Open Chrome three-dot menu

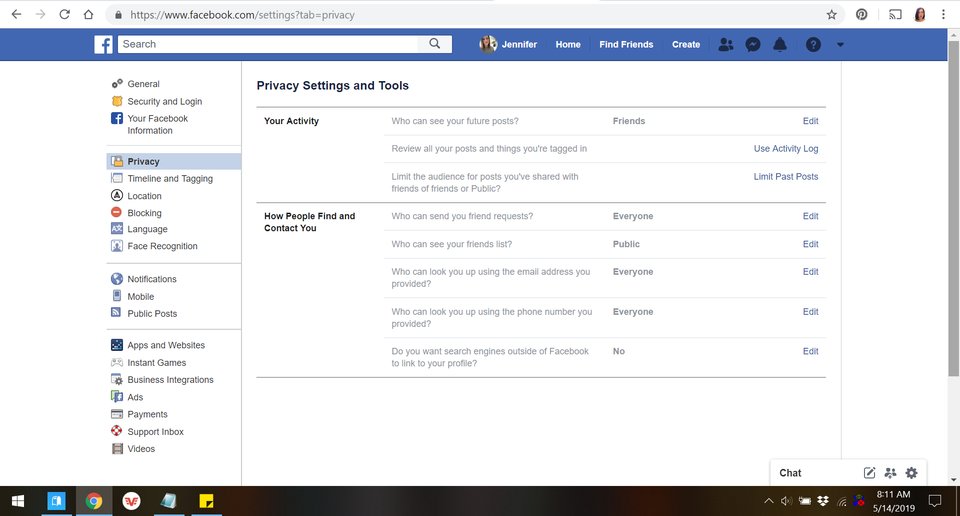coord(943,15)
